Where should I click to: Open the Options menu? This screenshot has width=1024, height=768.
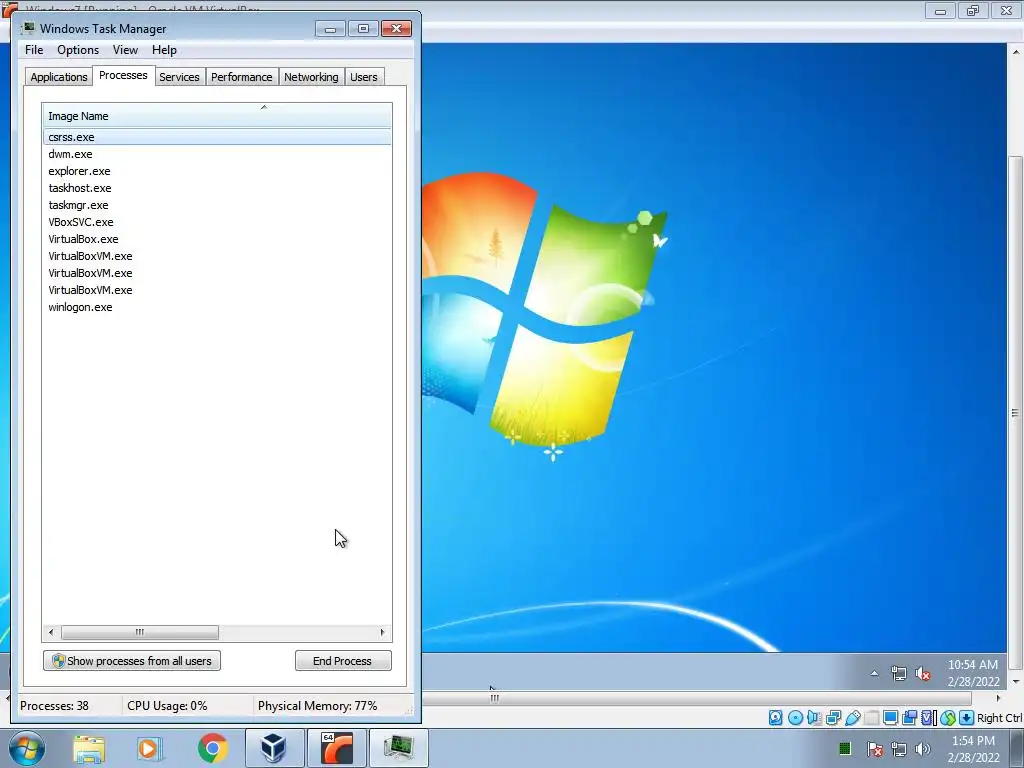coord(78,50)
